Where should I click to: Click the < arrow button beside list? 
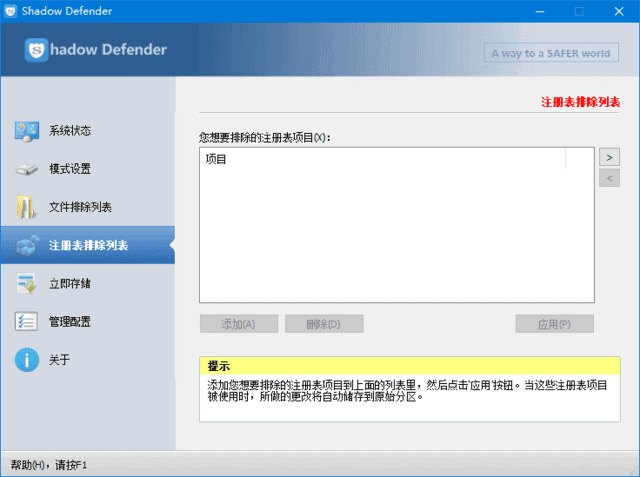tap(608, 178)
